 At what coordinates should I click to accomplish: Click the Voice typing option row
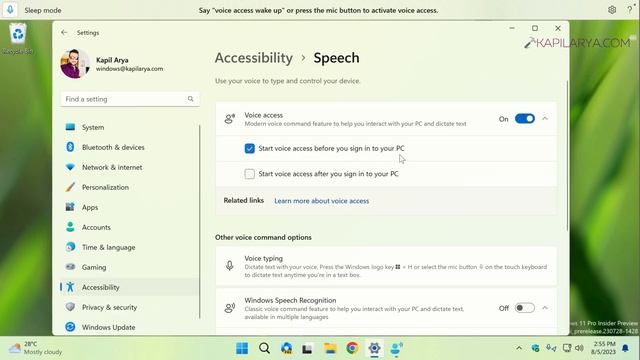coord(386,266)
